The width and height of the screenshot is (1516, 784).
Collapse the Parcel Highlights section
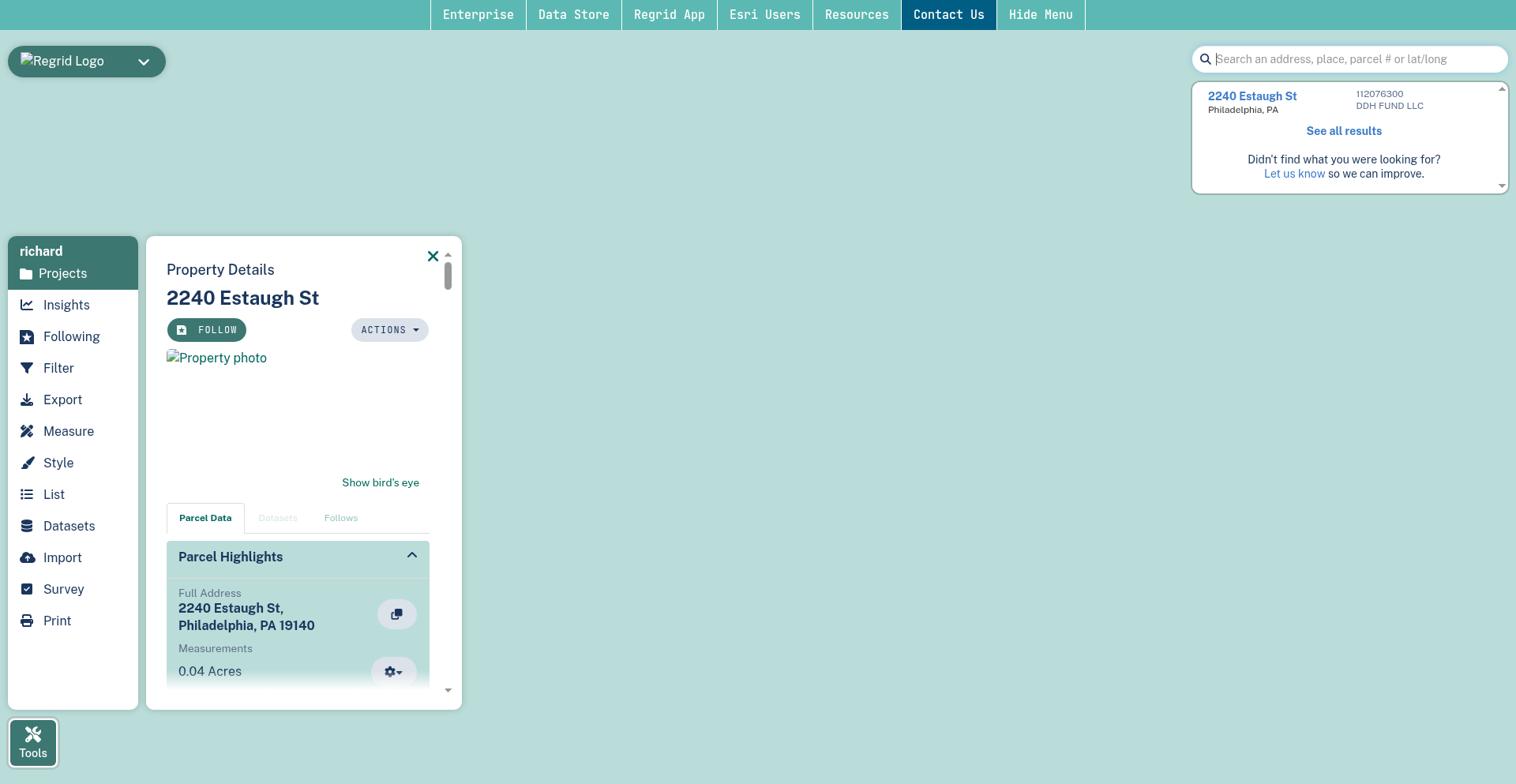point(411,556)
